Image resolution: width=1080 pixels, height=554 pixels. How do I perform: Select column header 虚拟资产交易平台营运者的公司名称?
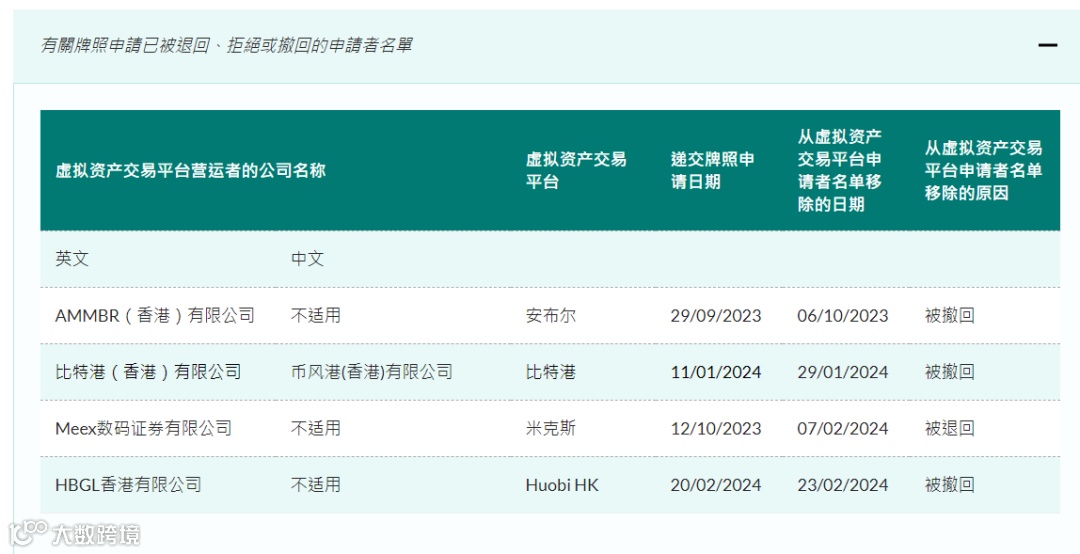tap(190, 170)
